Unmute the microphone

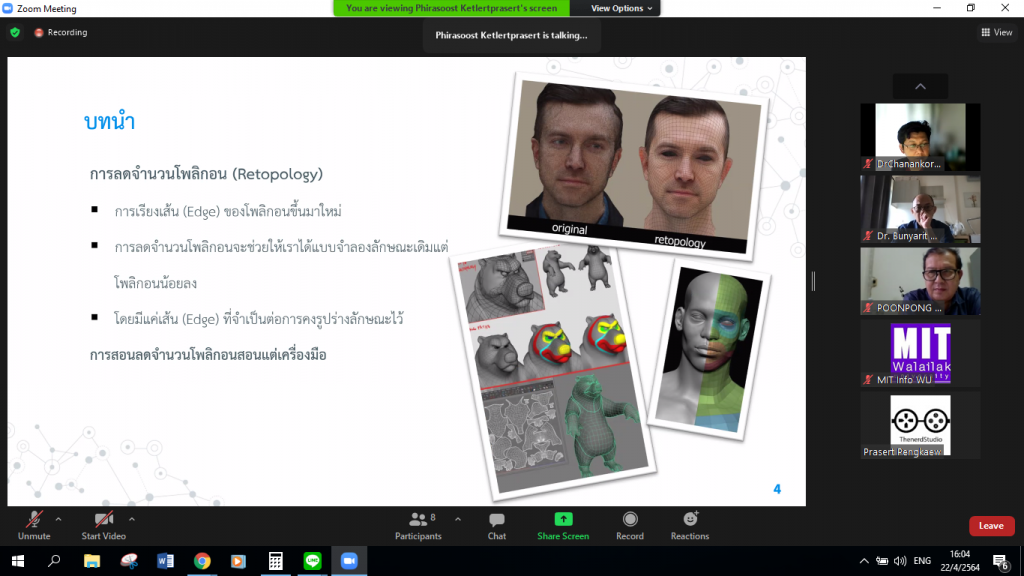[34, 524]
